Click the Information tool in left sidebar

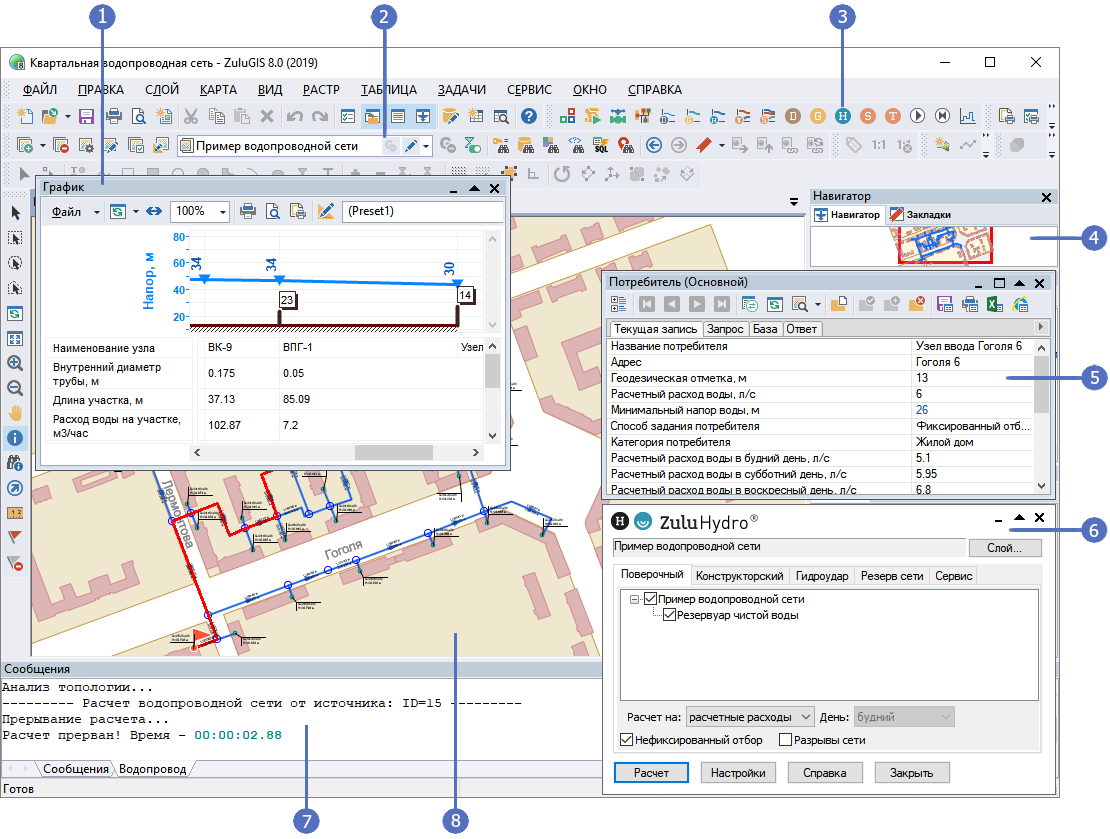(x=15, y=437)
